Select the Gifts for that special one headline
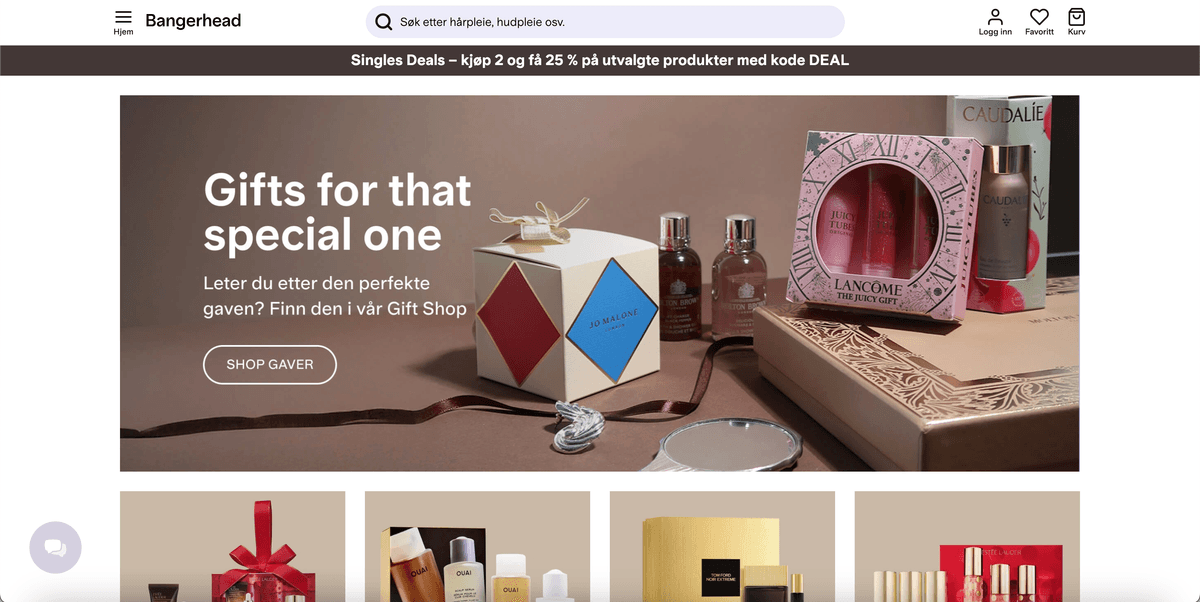This screenshot has width=1200, height=602. (337, 212)
